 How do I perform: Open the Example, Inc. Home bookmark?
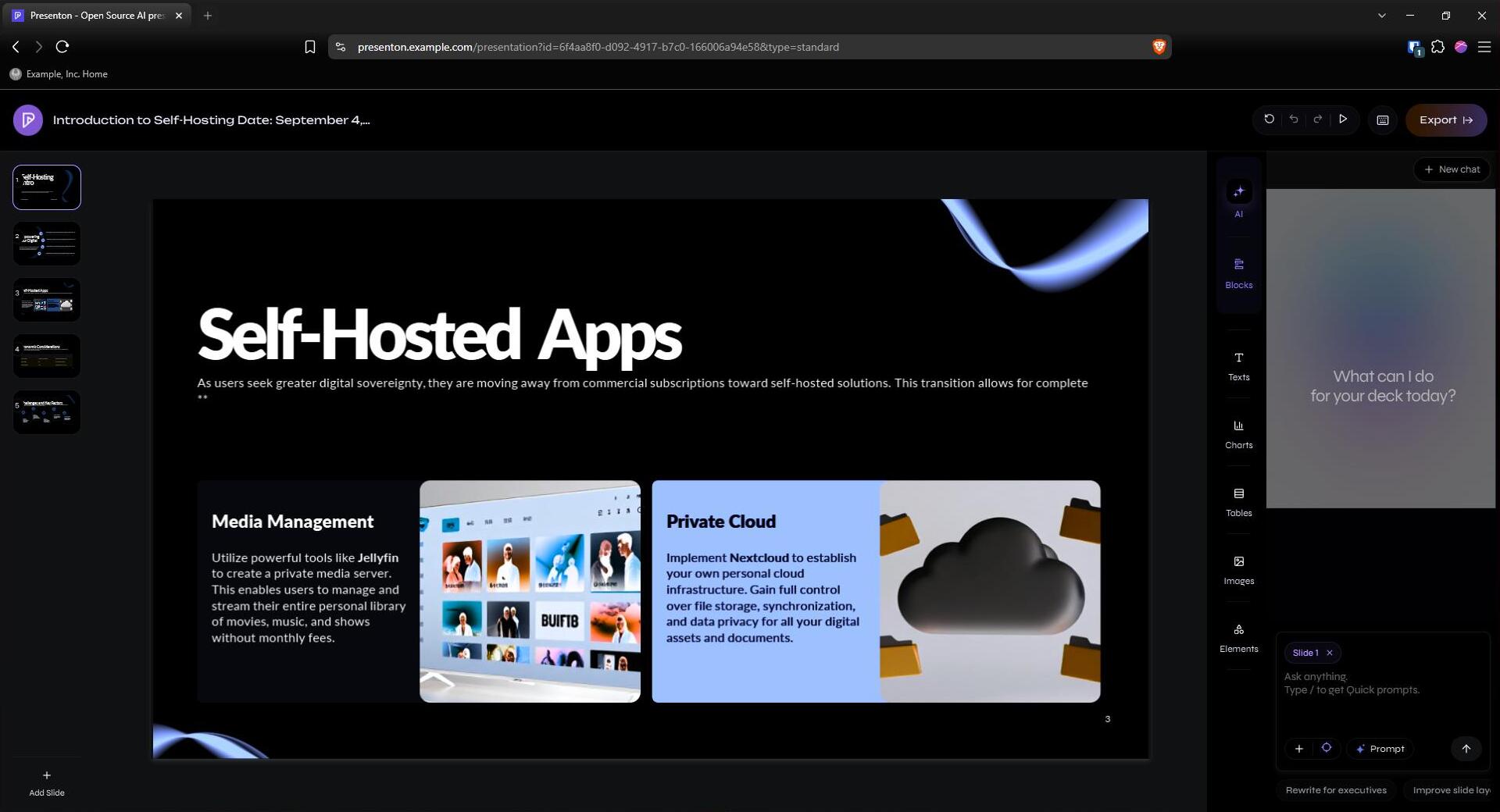point(59,74)
